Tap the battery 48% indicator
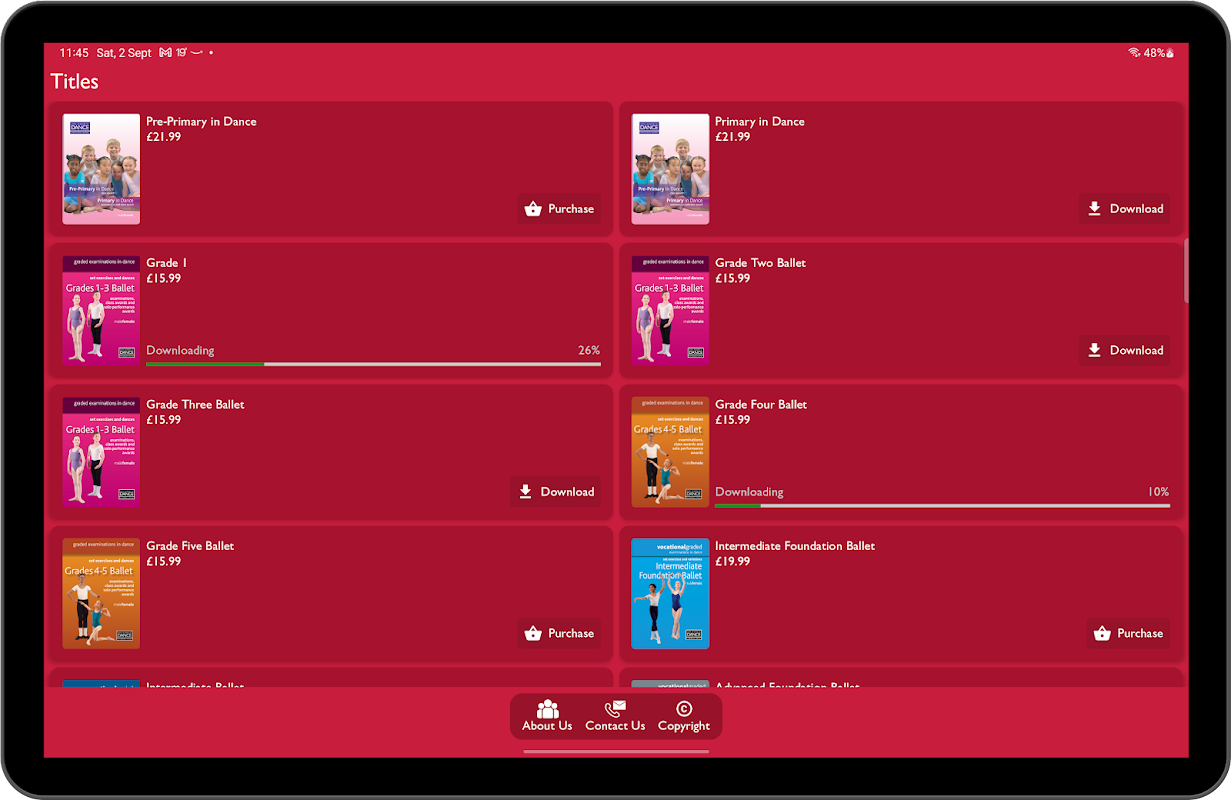The height and width of the screenshot is (800, 1231). (1159, 53)
